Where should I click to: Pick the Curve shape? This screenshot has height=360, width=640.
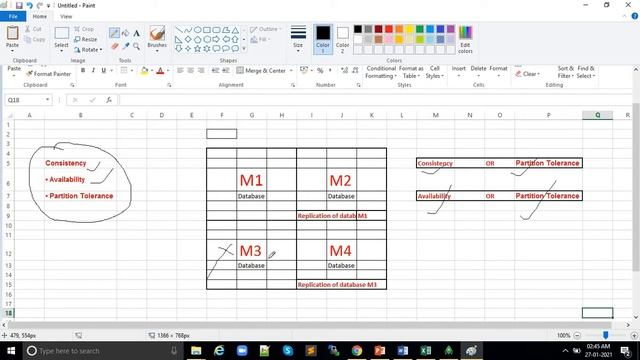click(x=188, y=30)
